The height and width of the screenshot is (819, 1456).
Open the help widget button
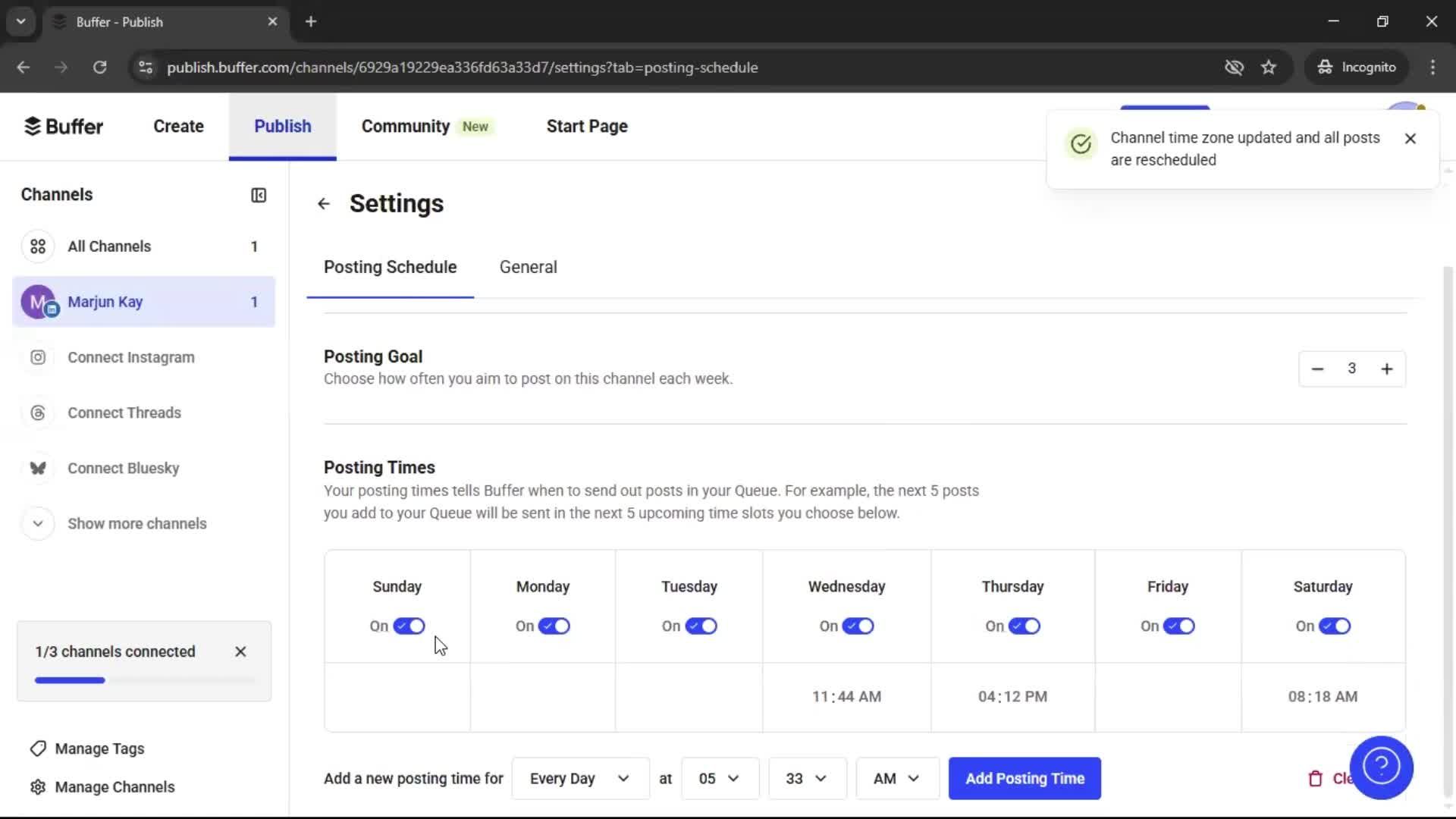click(1382, 767)
